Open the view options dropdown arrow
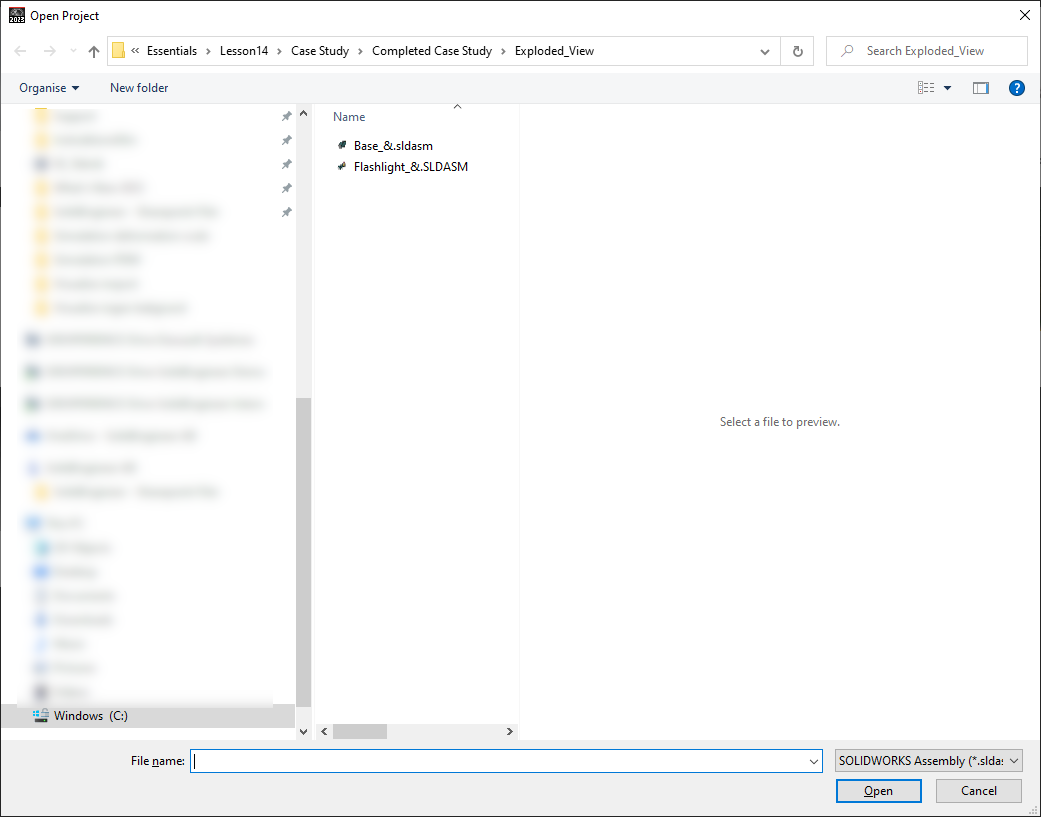Viewport: 1041px width, 817px height. [x=948, y=88]
